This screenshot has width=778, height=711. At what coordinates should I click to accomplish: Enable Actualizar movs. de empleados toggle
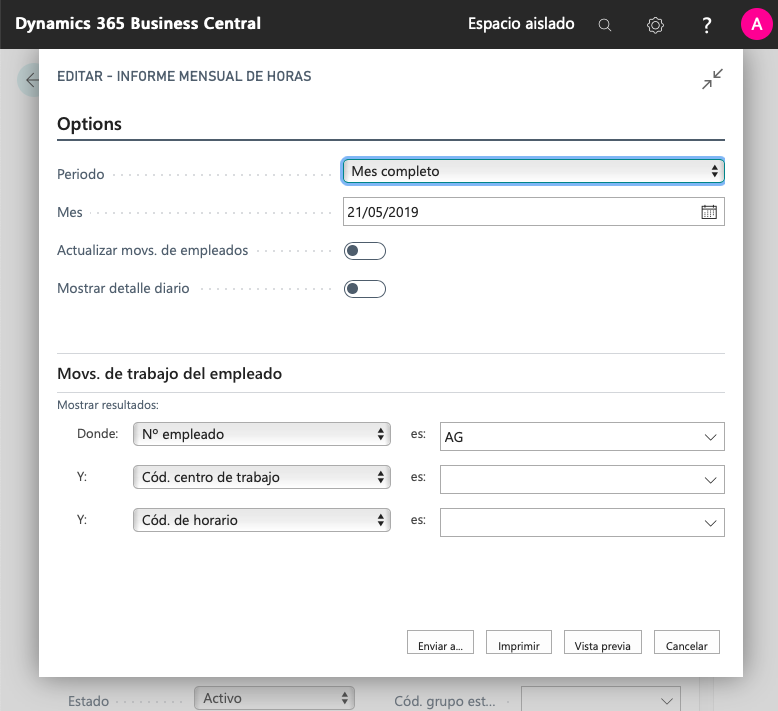[x=364, y=251]
